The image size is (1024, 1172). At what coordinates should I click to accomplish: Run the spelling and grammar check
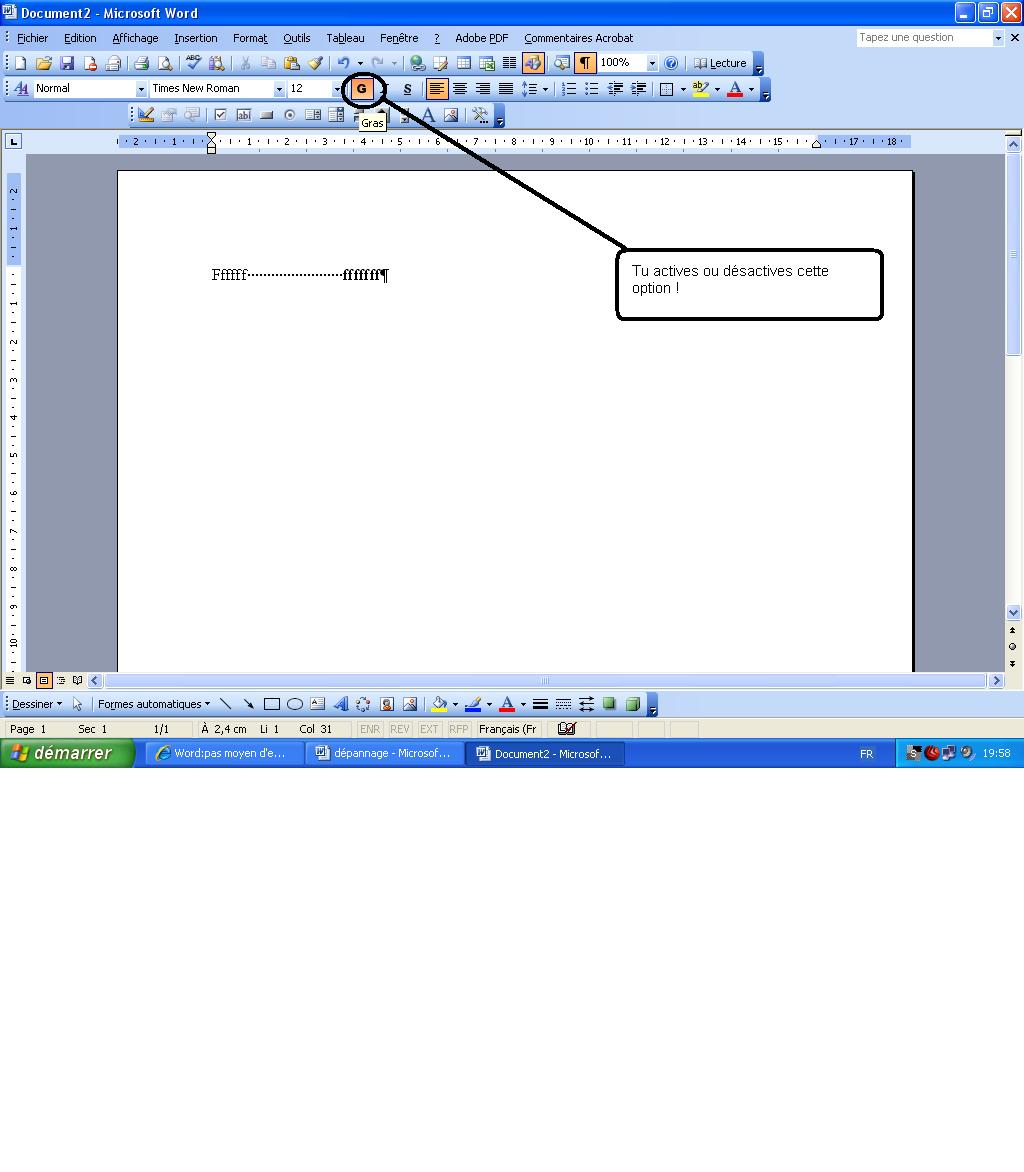(194, 63)
